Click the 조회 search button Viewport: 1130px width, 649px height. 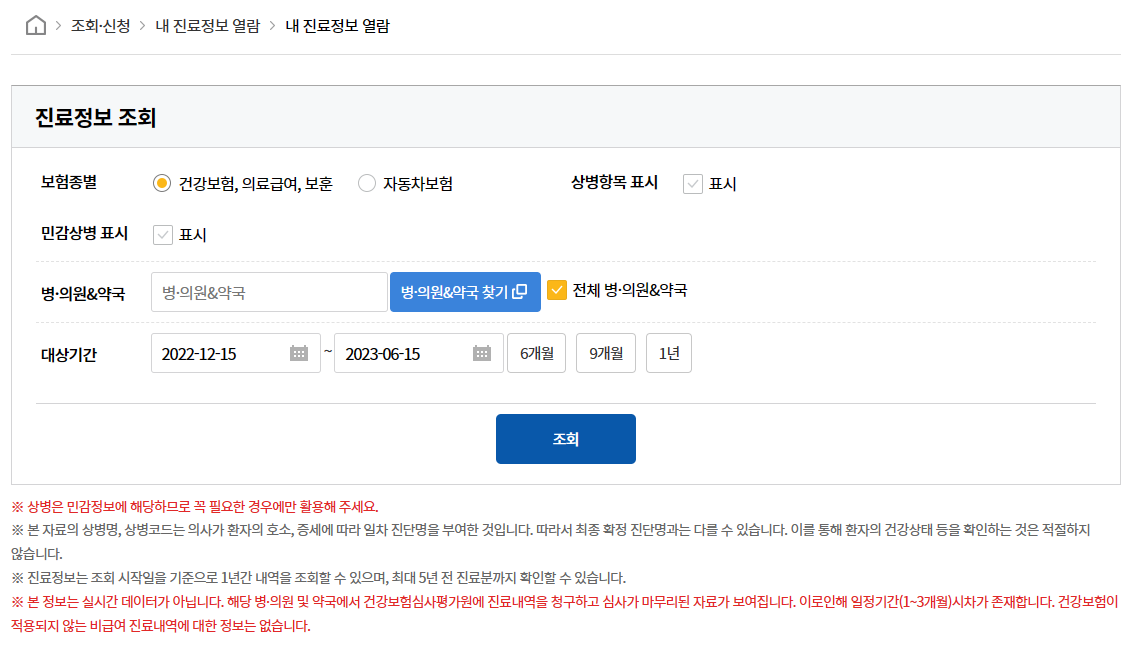tap(566, 439)
